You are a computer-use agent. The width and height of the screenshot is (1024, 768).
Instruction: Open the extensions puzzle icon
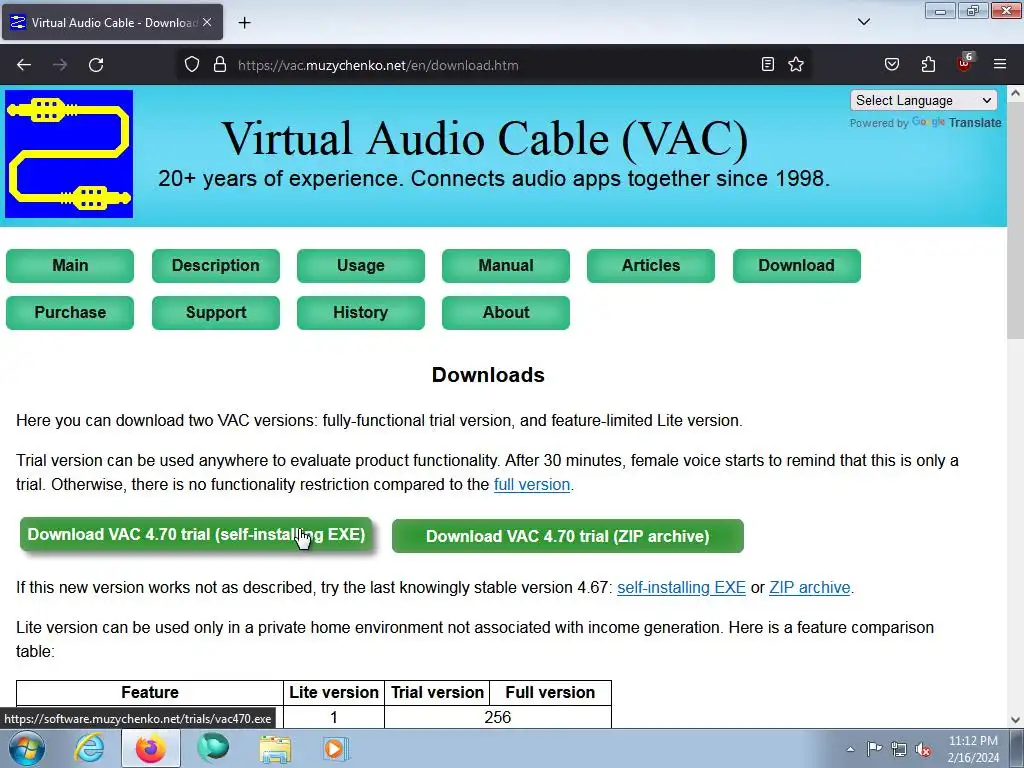coord(928,64)
